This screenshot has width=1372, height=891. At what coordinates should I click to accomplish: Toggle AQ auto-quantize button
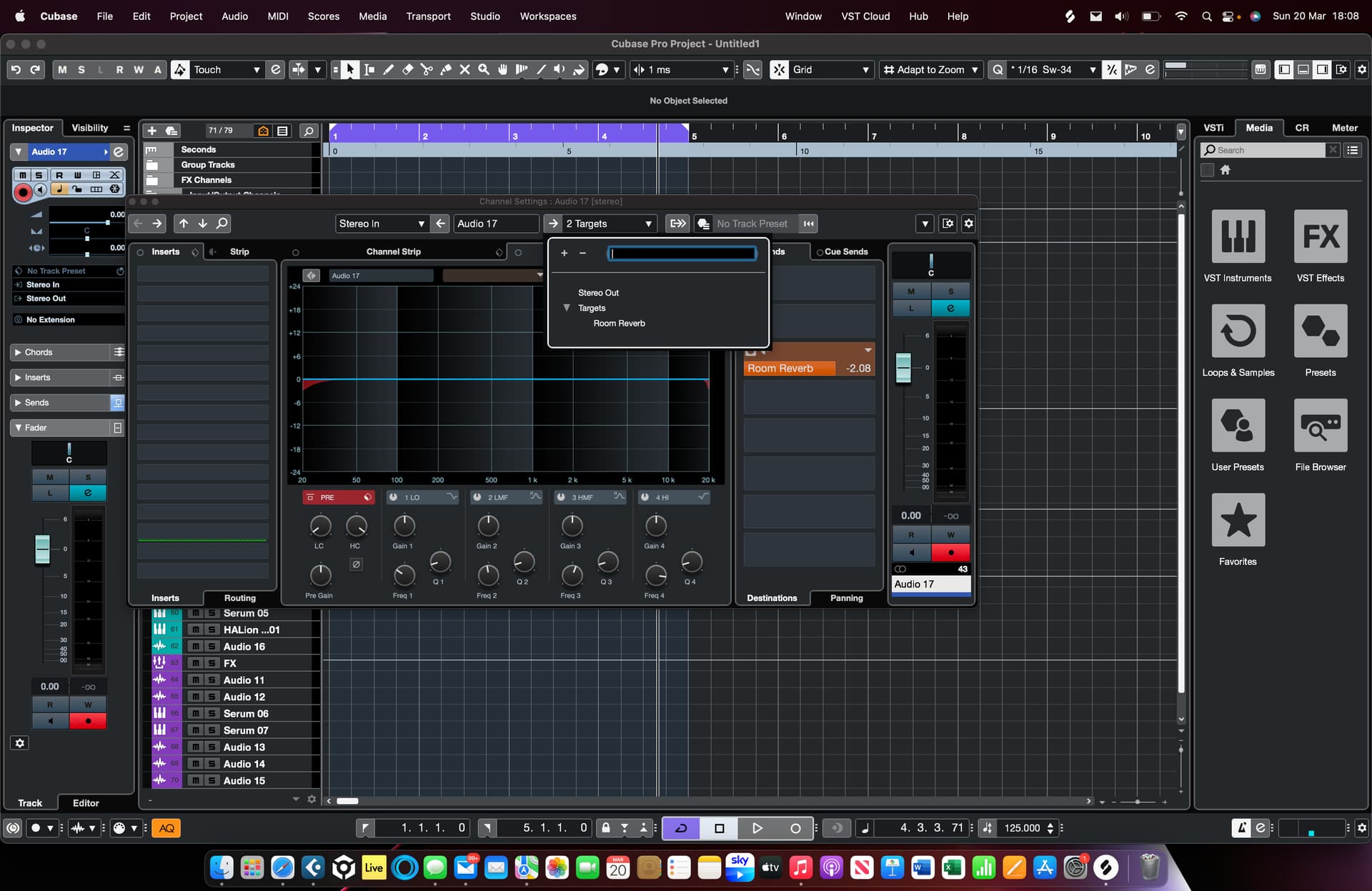(166, 828)
